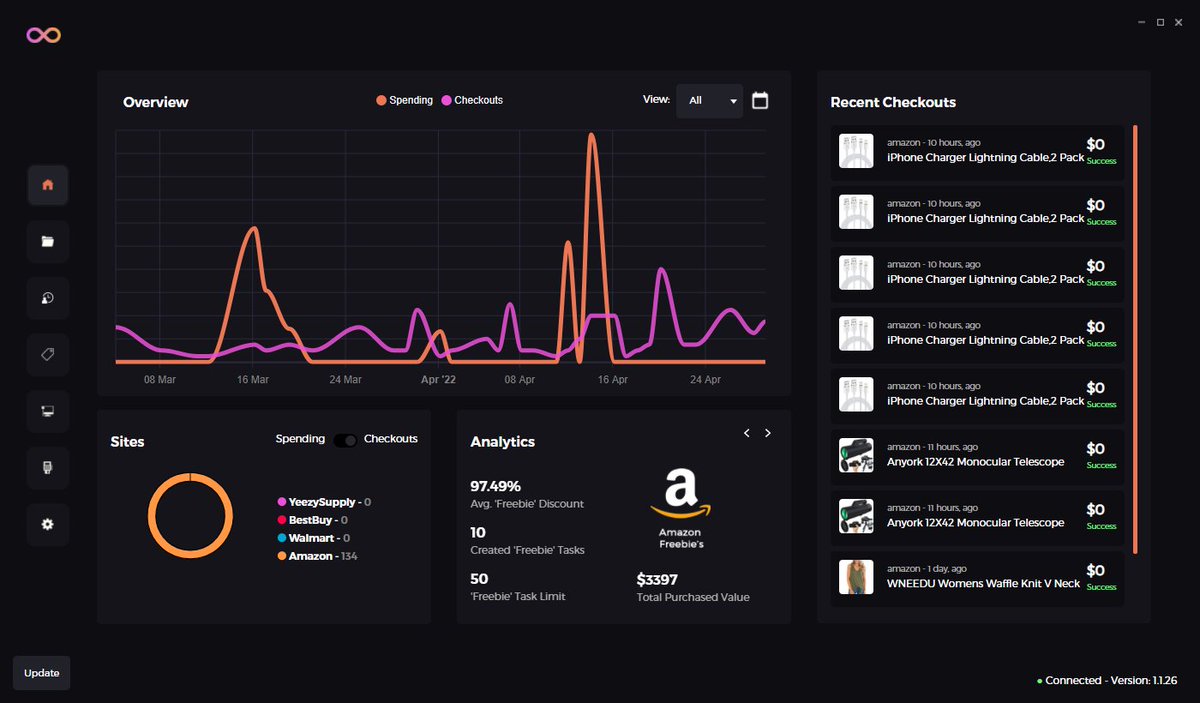1200x703 pixels.
Task: Click the 'Apr '22' axis label
Action: click(438, 380)
